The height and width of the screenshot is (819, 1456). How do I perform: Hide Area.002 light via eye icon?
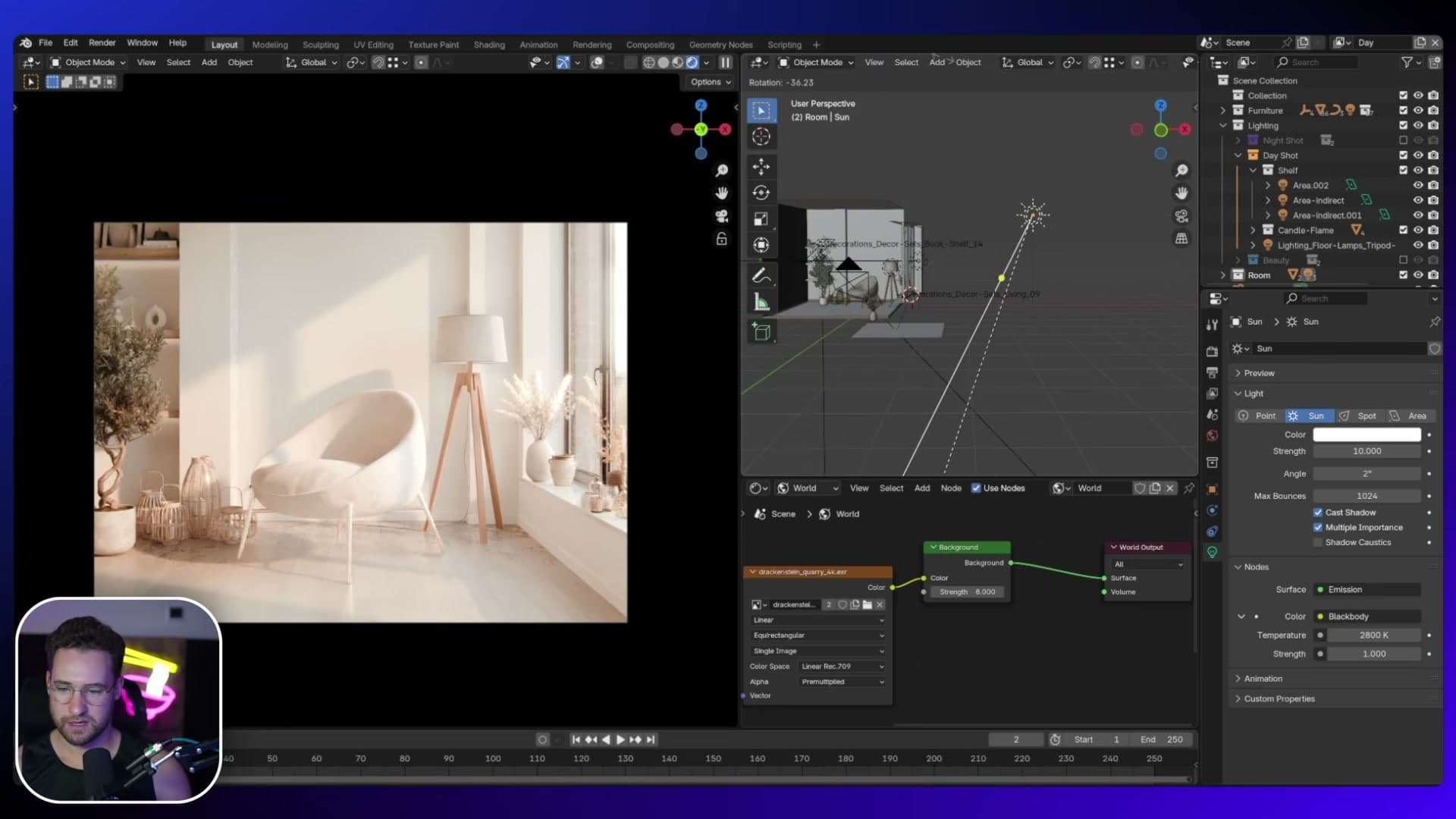click(1418, 185)
